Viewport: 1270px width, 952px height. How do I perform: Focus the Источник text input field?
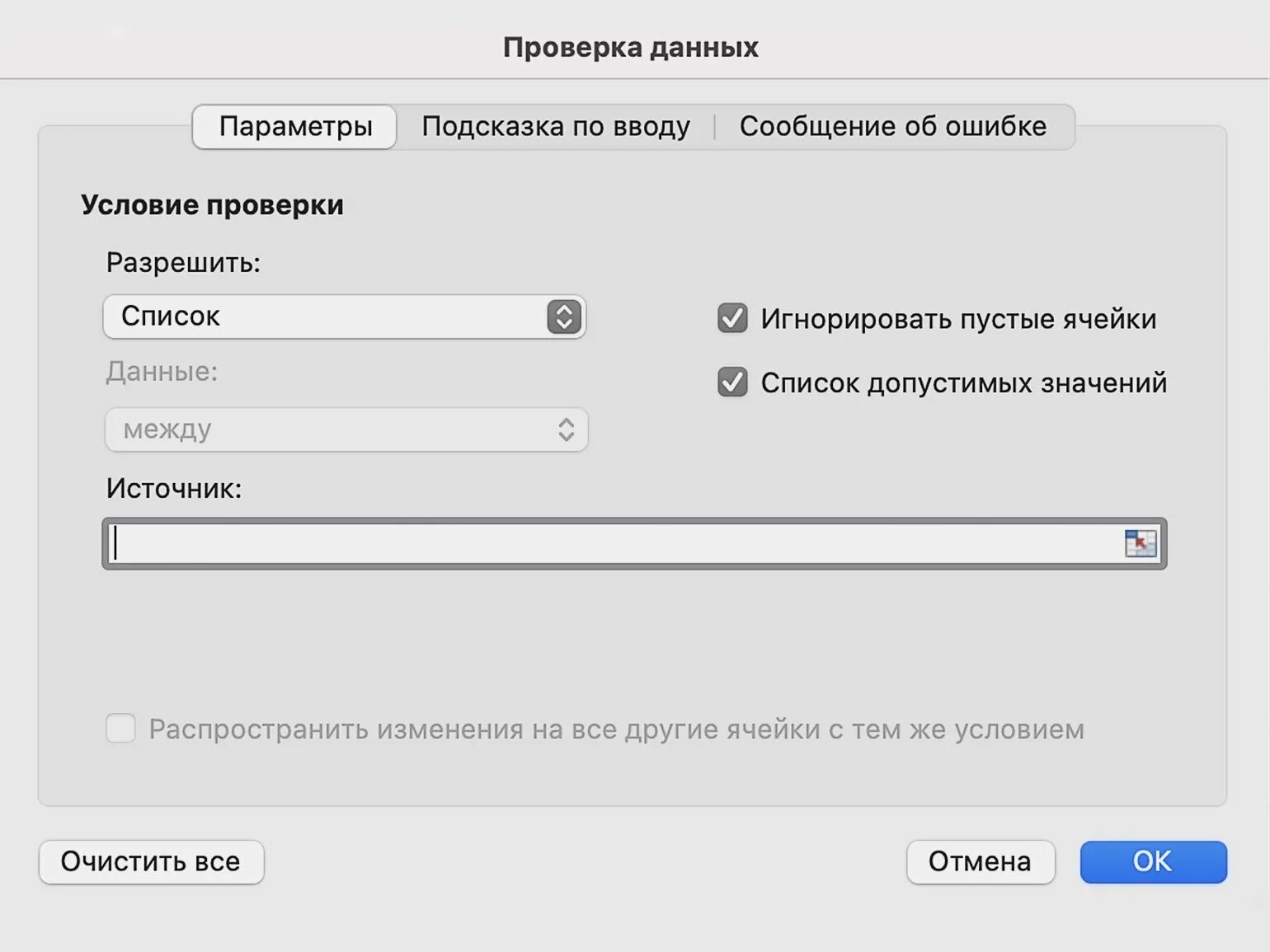(x=610, y=543)
